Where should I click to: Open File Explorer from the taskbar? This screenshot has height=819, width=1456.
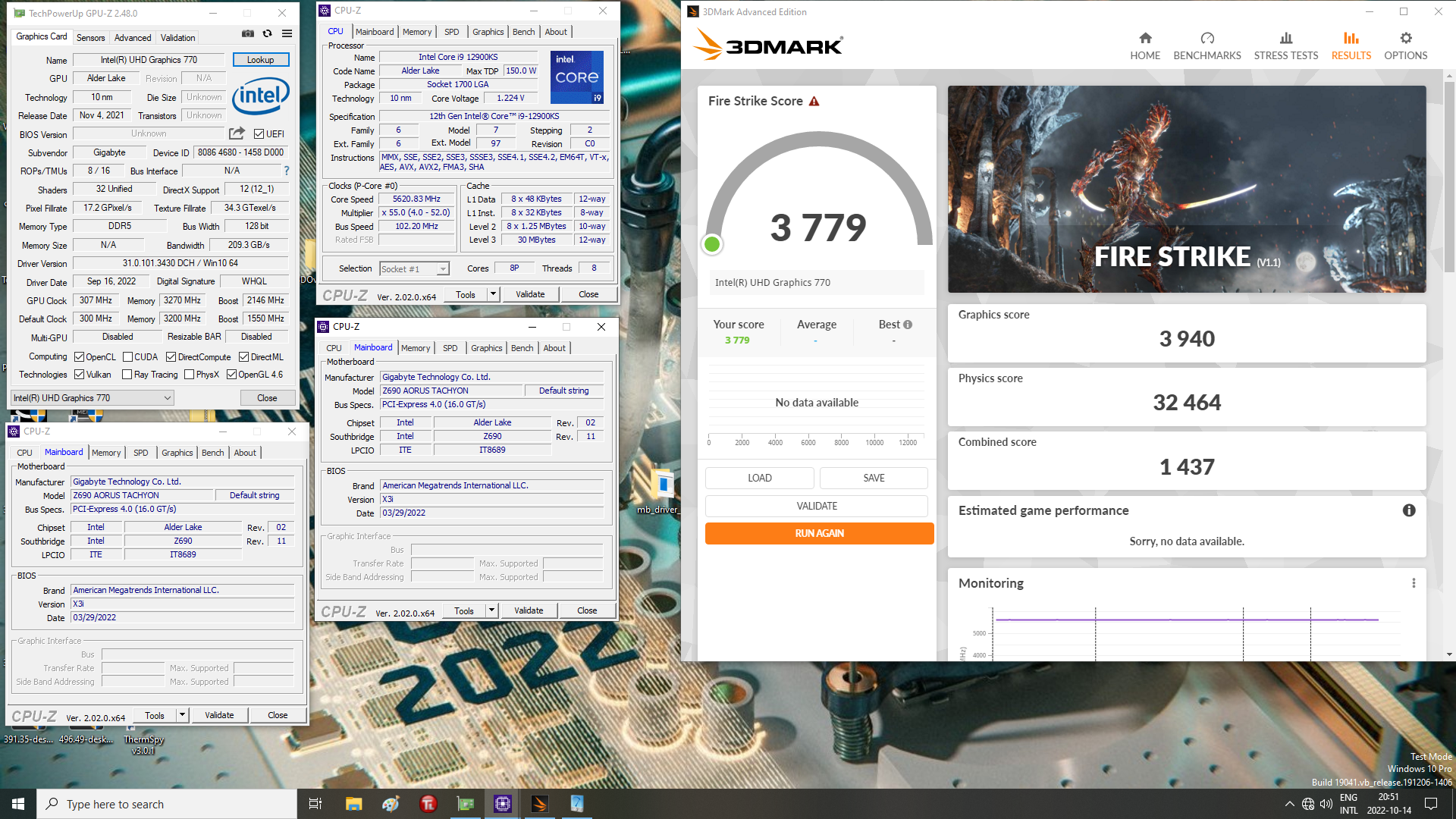tap(353, 804)
